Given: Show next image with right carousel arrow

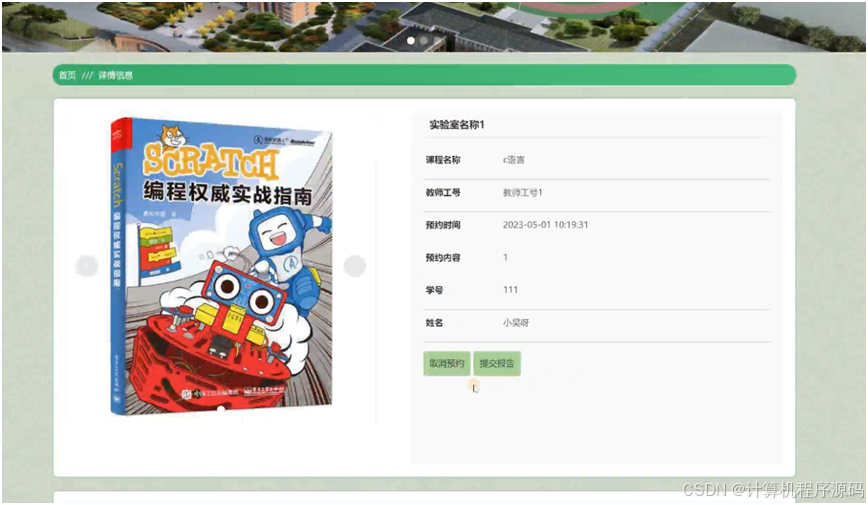Looking at the screenshot, I should (354, 266).
